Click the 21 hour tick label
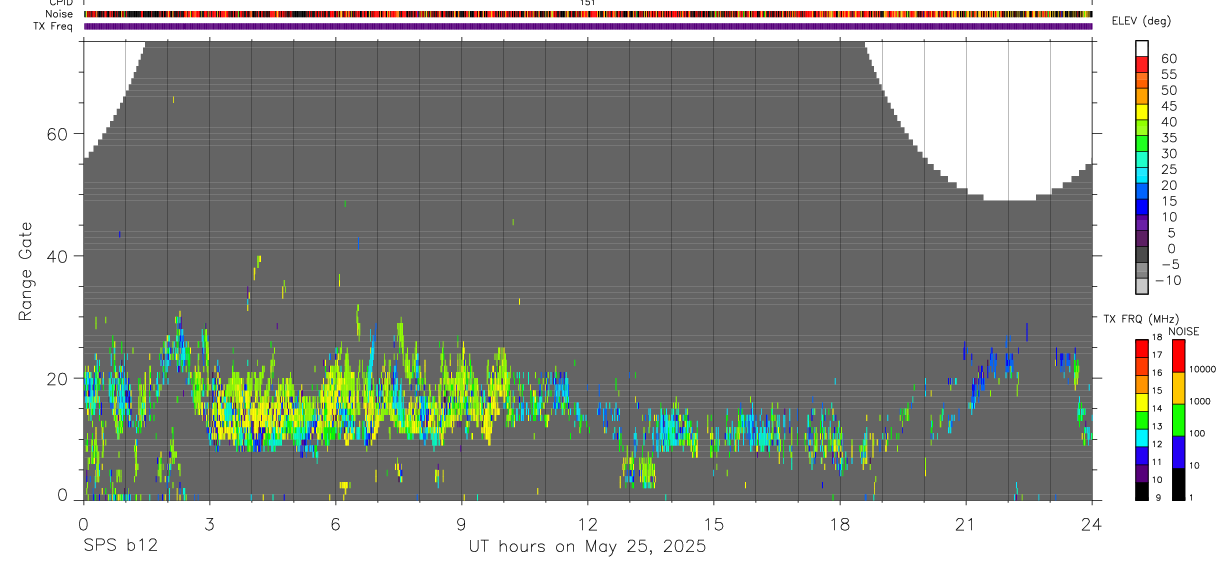Viewport: 1228px width, 567px height. pyautogui.click(x=966, y=523)
